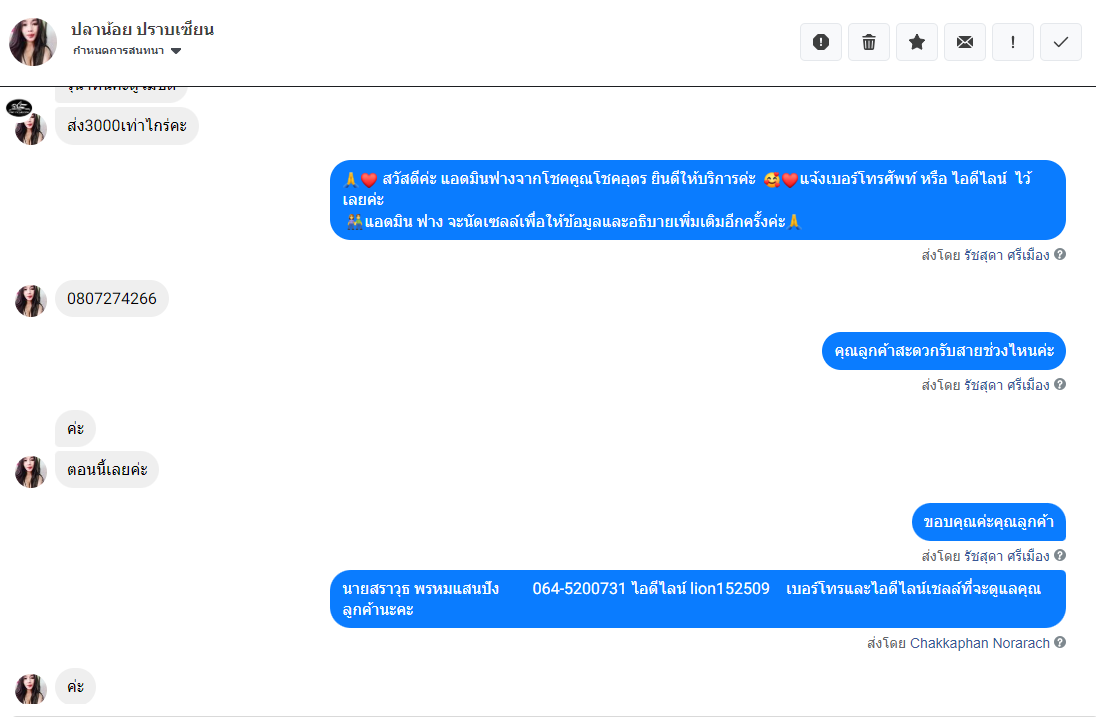The height and width of the screenshot is (717, 1096).
Task: Mark conversation done with the checkmark icon
Action: [1061, 42]
